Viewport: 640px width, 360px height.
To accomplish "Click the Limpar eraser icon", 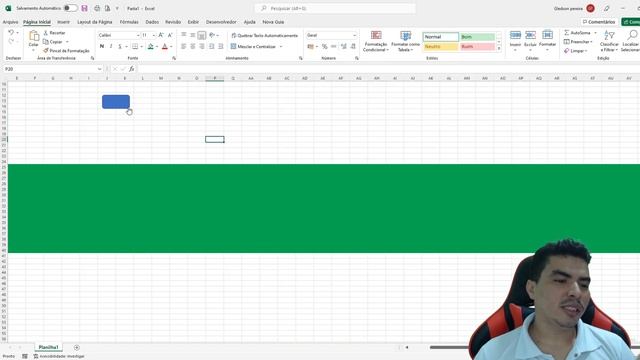I will (x=567, y=51).
